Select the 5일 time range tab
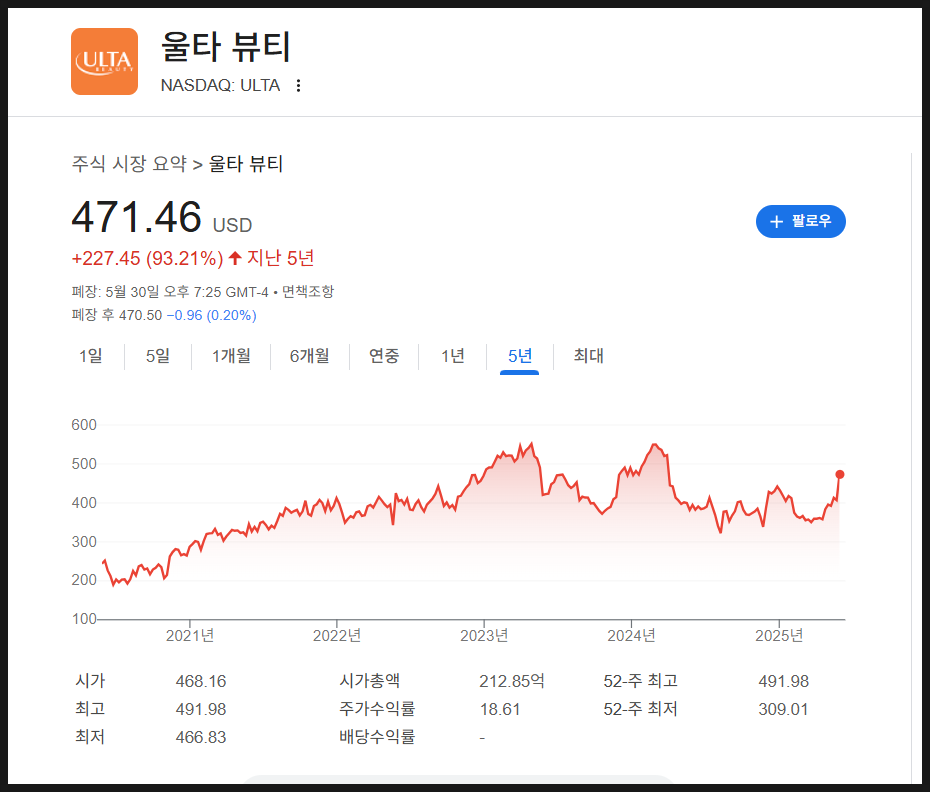 coord(158,356)
